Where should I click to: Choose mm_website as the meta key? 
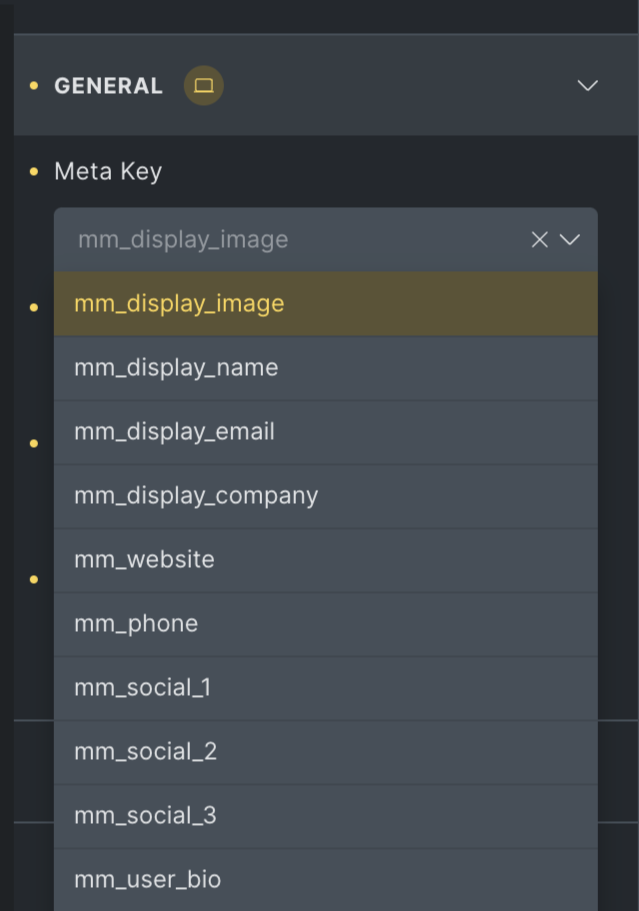coord(144,560)
